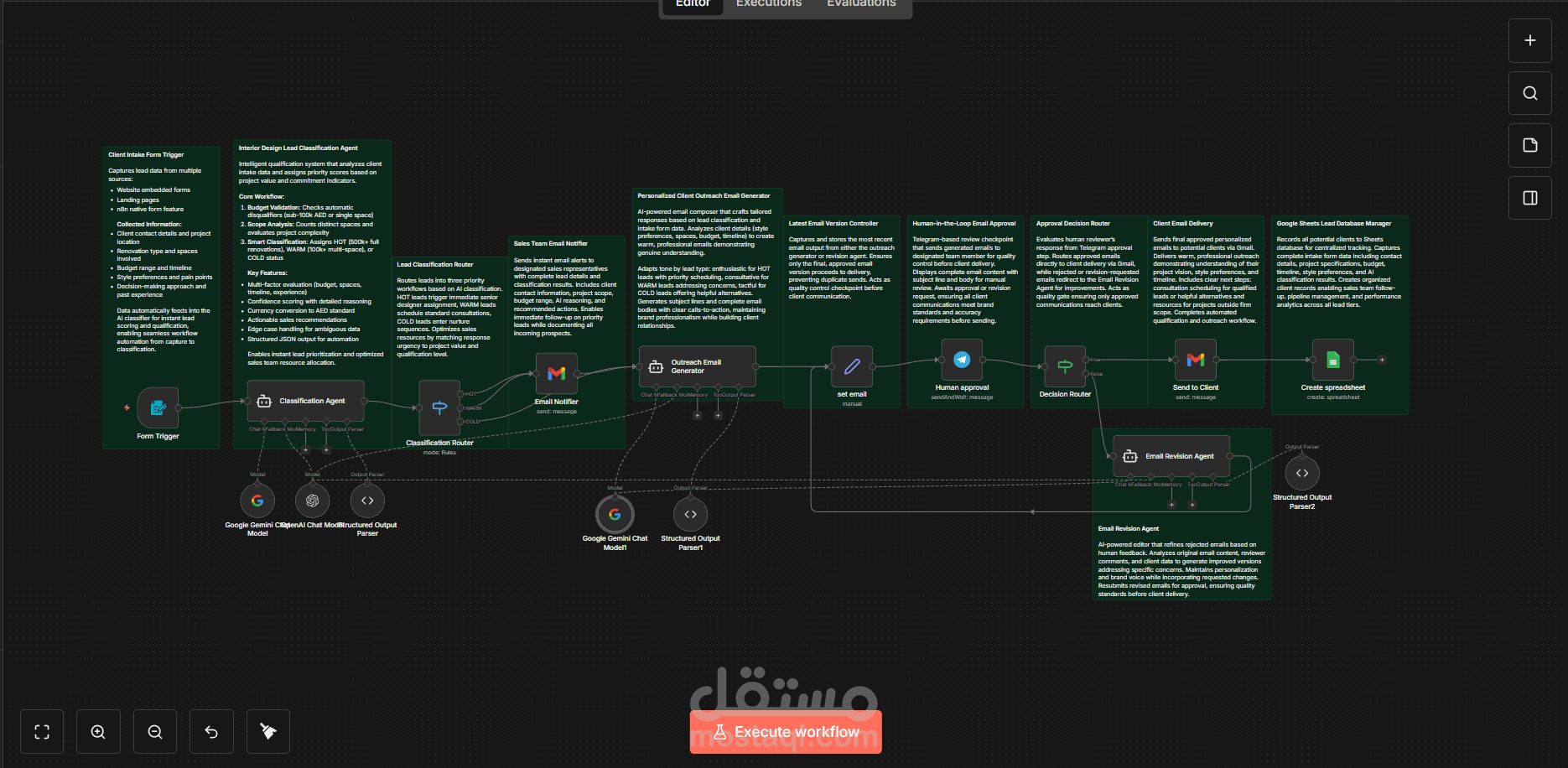Select the Decision Router node
Image resolution: width=1568 pixels, height=768 pixels.
pyautogui.click(x=1065, y=366)
